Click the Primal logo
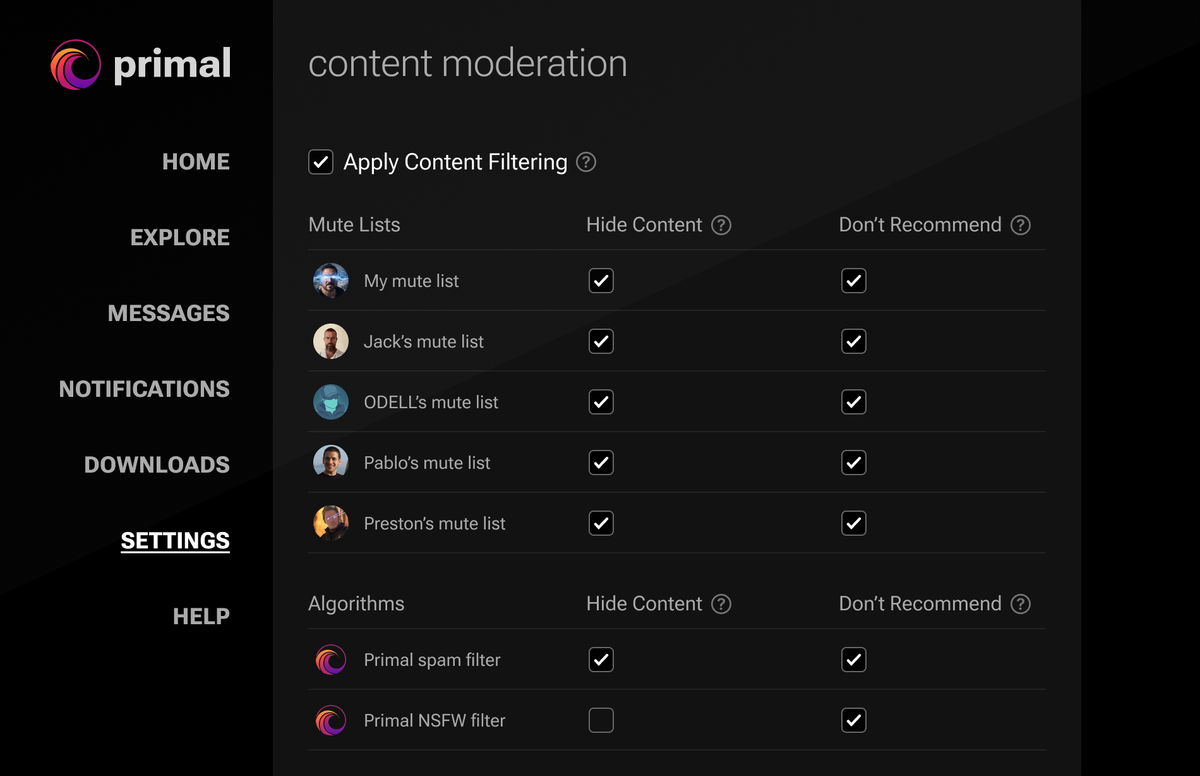Image resolution: width=1200 pixels, height=776 pixels. [73, 64]
